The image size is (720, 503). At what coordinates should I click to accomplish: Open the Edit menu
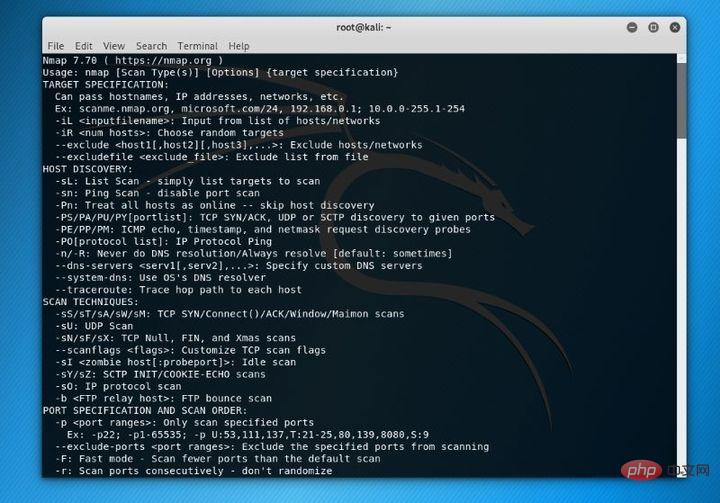point(84,46)
